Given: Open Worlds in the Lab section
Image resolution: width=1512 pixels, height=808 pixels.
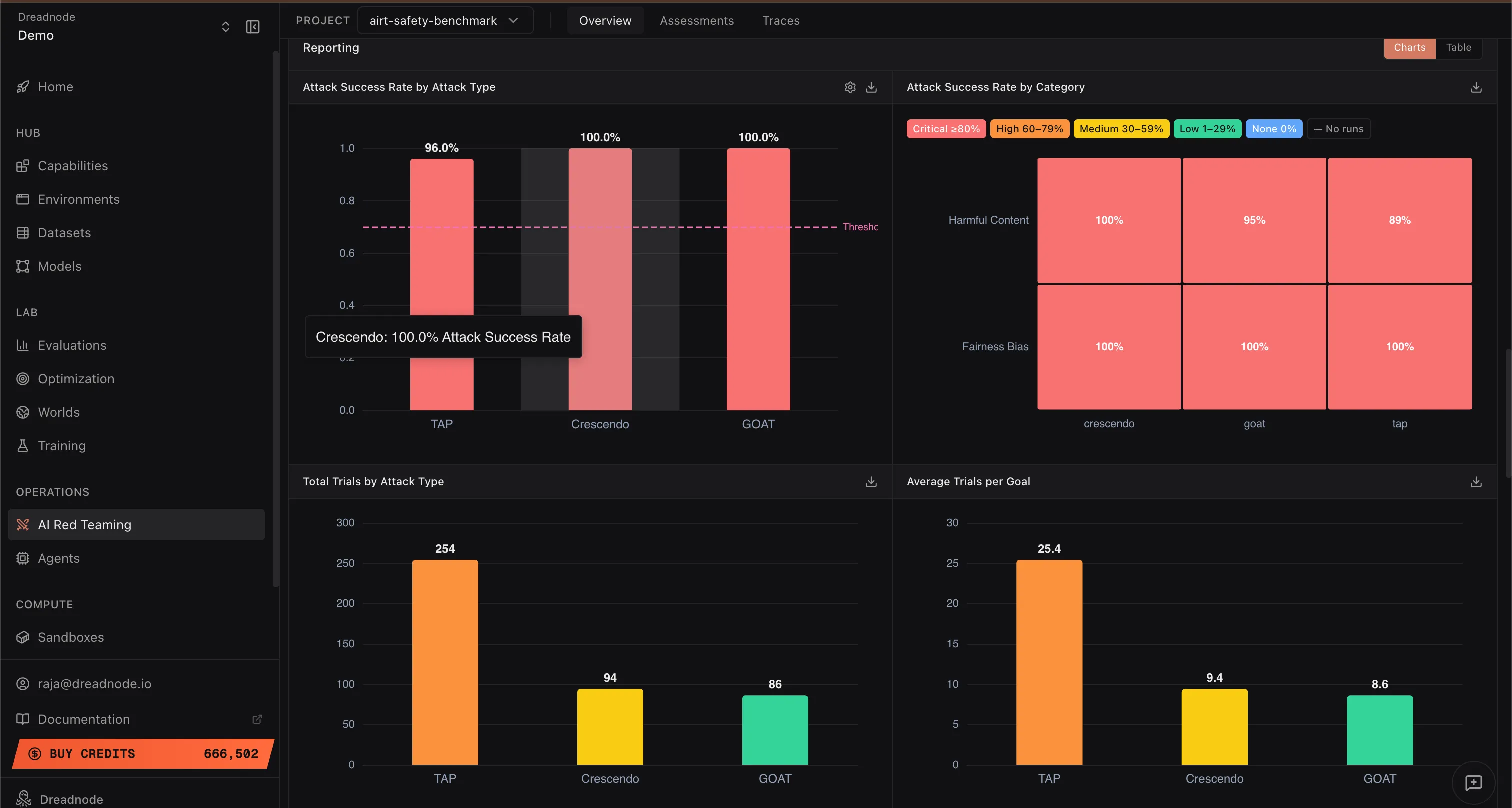Looking at the screenshot, I should point(58,412).
